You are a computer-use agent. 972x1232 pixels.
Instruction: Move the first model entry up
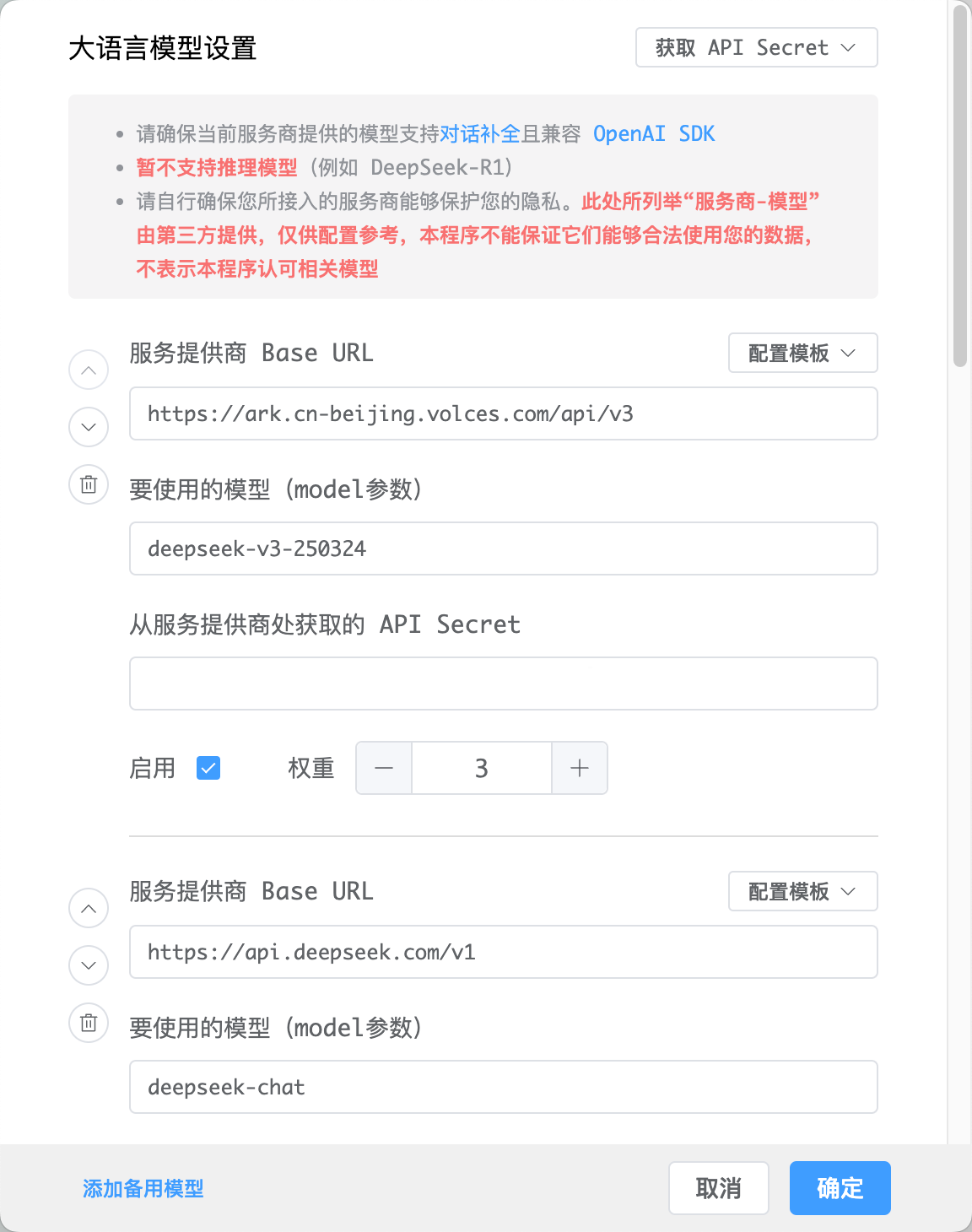(88, 370)
